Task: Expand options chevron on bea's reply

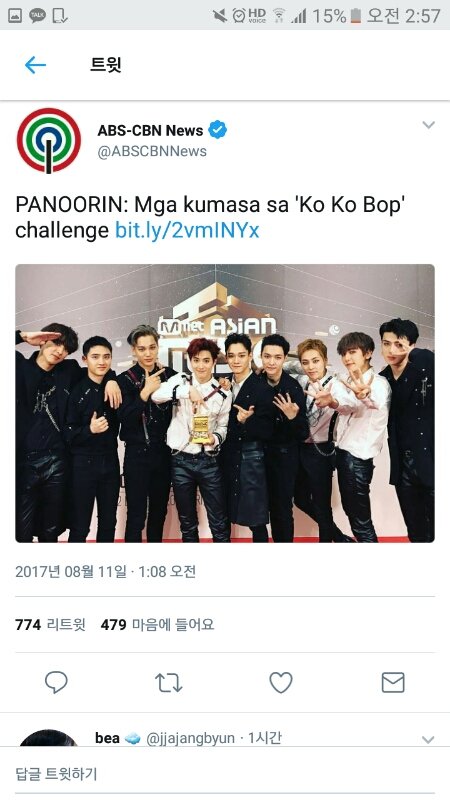Action: tap(429, 739)
